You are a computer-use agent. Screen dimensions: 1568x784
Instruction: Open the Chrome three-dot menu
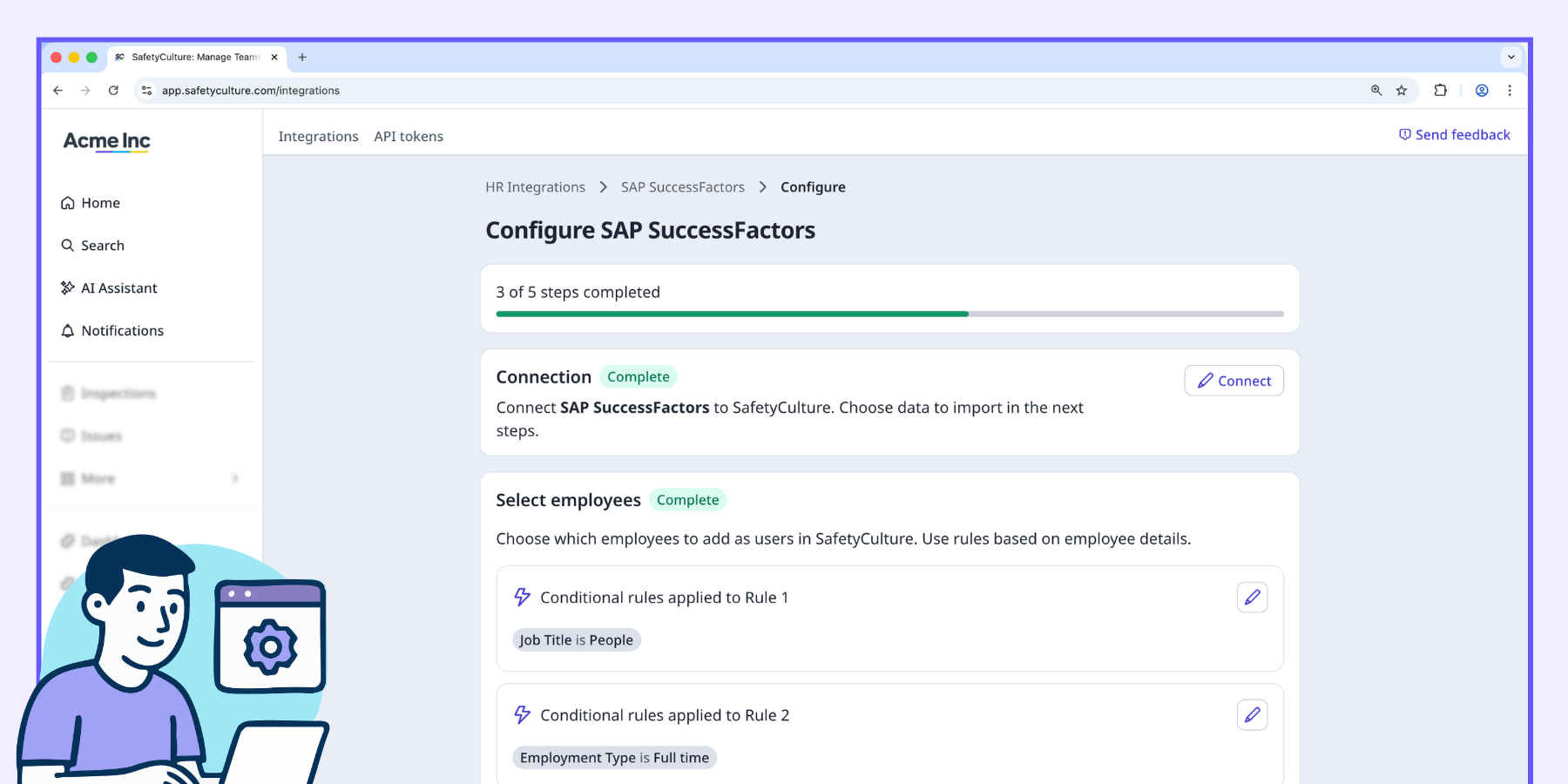tap(1510, 91)
